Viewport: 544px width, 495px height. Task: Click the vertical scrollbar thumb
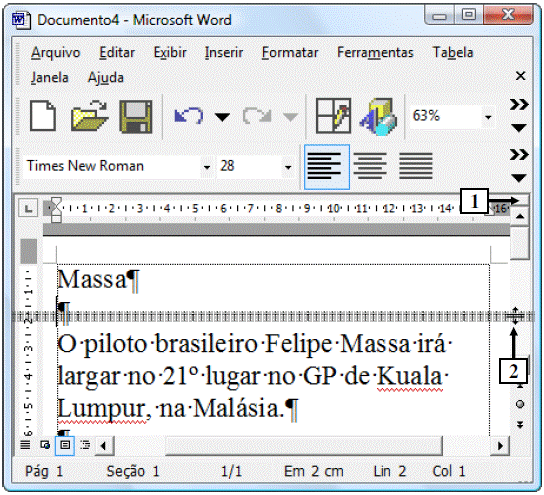[x=520, y=243]
